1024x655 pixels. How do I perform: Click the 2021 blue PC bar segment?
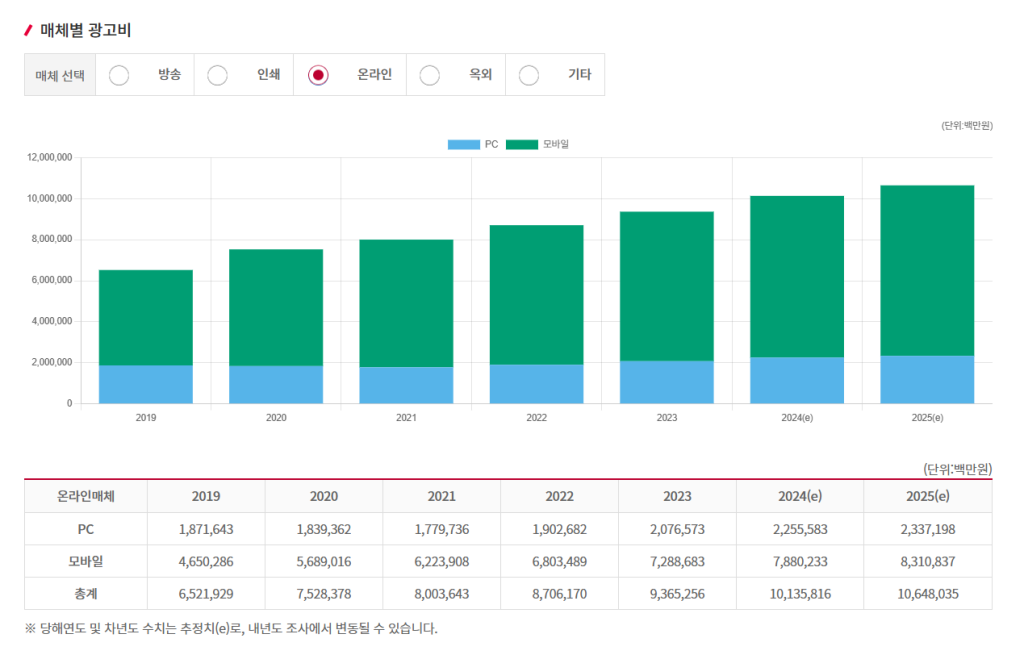pyautogui.click(x=406, y=385)
